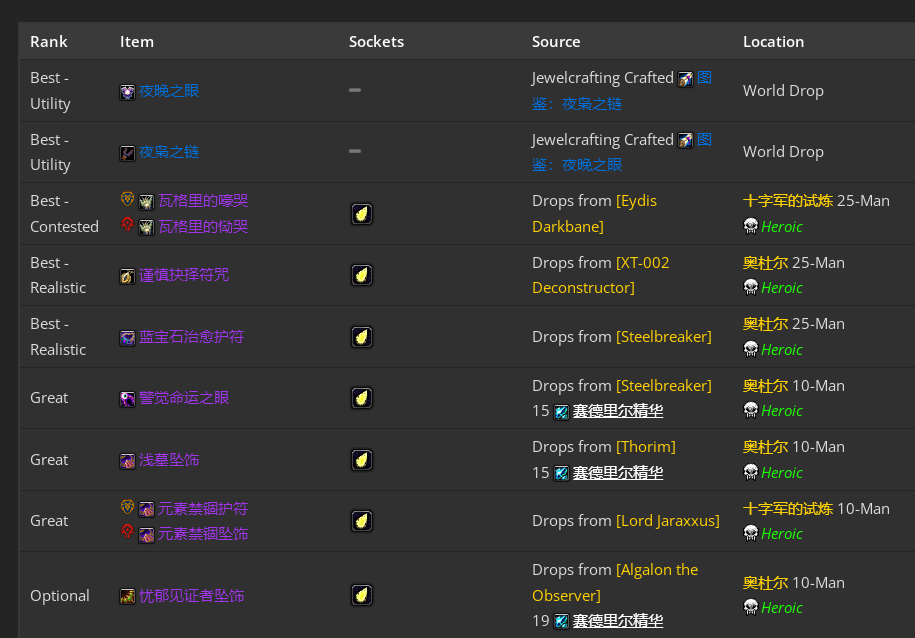Click the 警觉命运之眼 item icon
915x638 pixels.
pos(127,399)
